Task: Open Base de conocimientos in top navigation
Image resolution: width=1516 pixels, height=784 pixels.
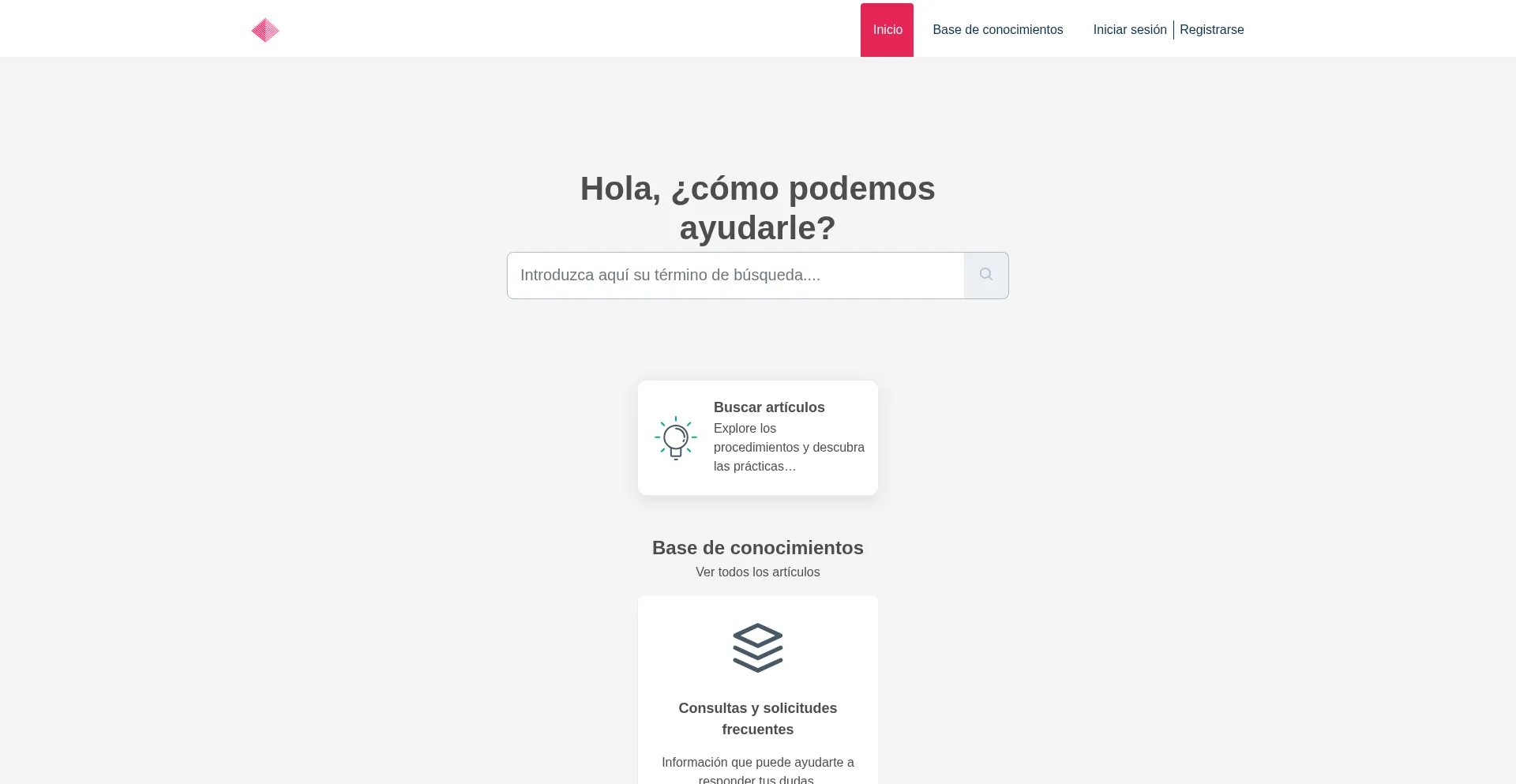Action: [x=997, y=30]
